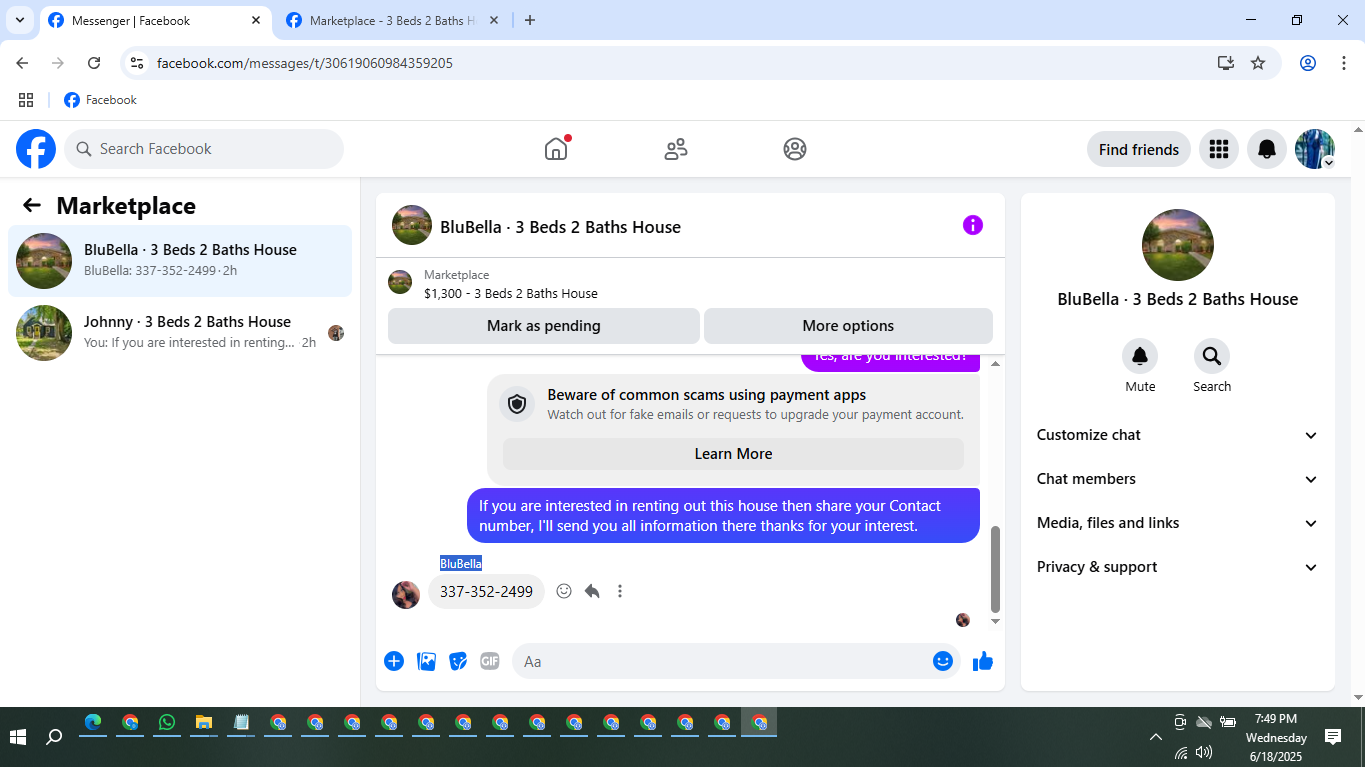The height and width of the screenshot is (767, 1365).
Task: Open the Windows Start menu
Action: [18, 737]
